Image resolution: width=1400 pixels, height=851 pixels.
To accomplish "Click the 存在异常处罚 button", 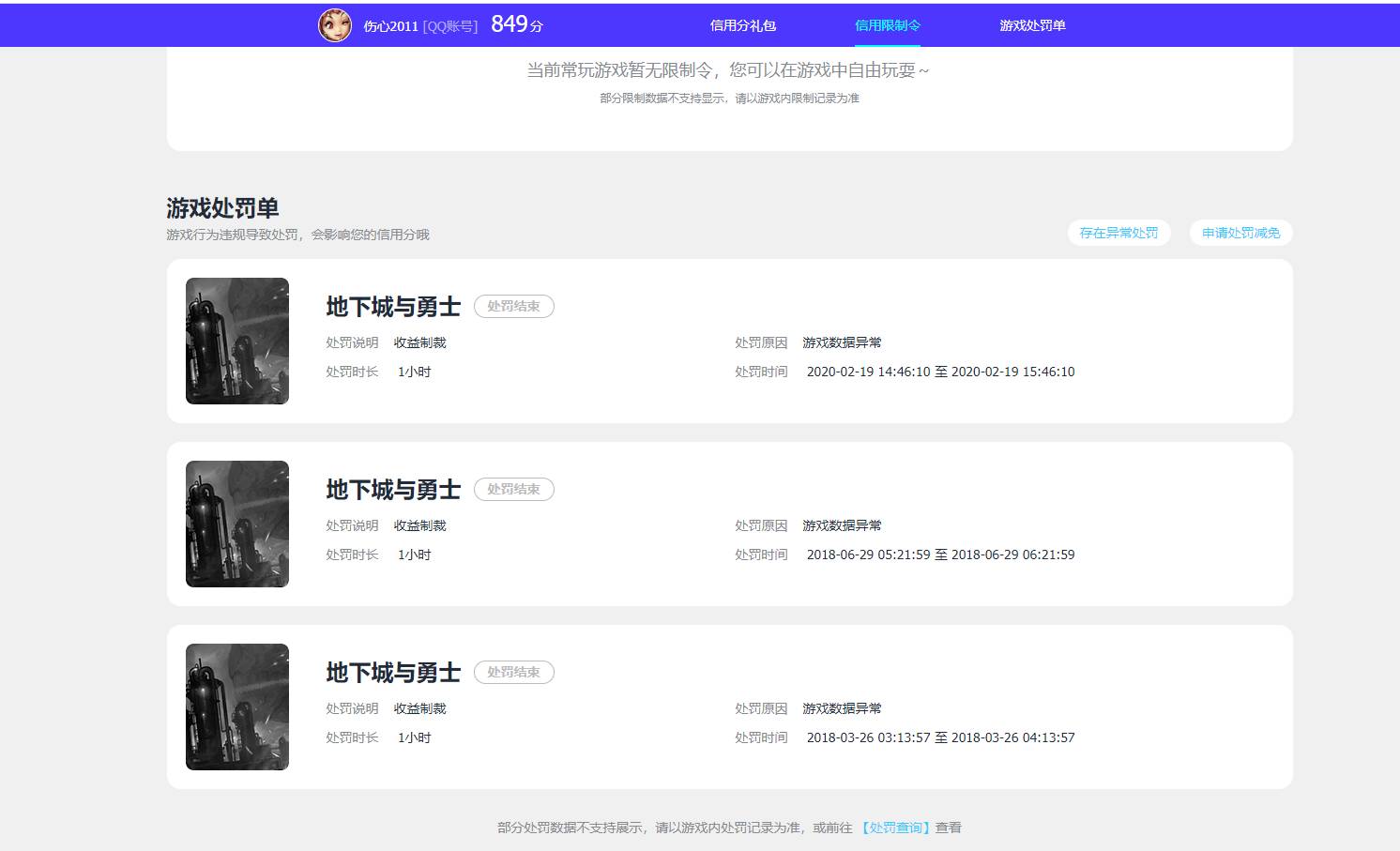I will coord(1118,233).
